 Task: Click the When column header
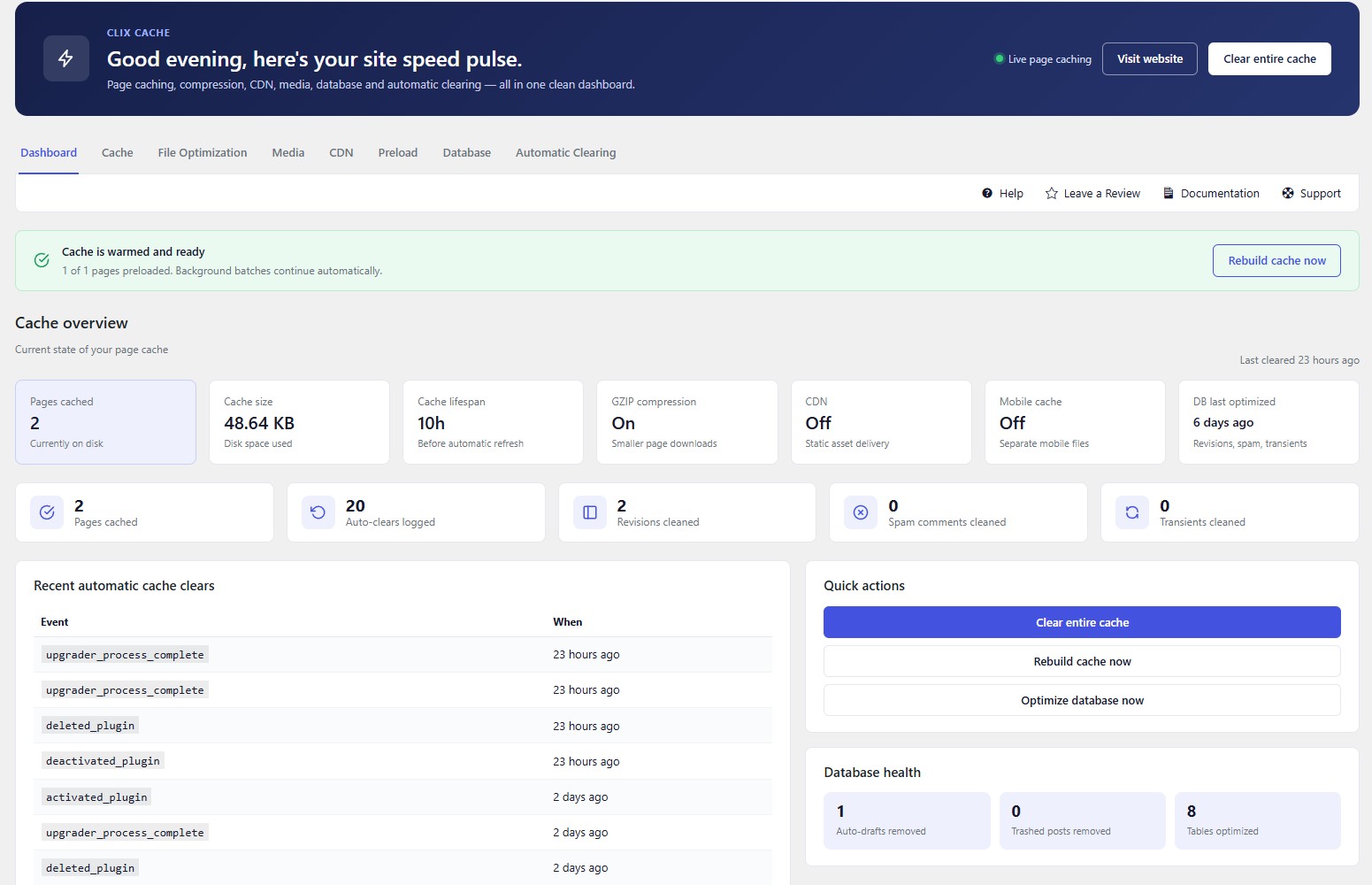coord(568,622)
